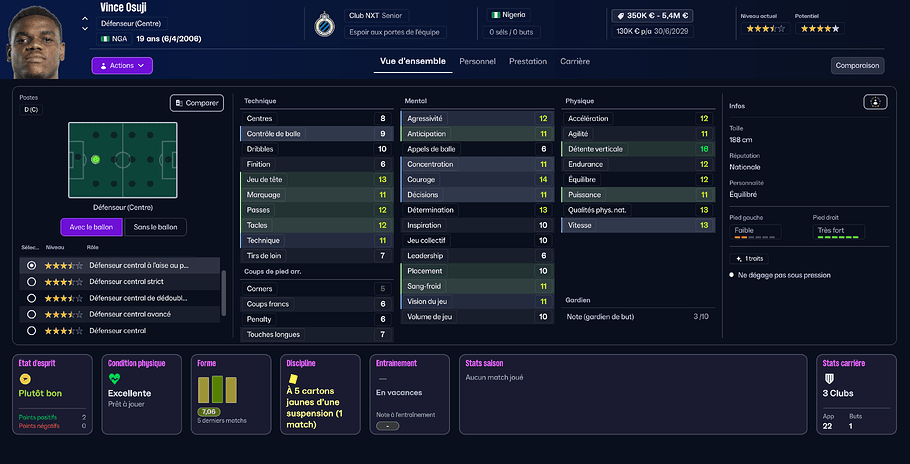The height and width of the screenshot is (464, 910).
Task: Go to next player with down chevron
Action: tap(85, 29)
